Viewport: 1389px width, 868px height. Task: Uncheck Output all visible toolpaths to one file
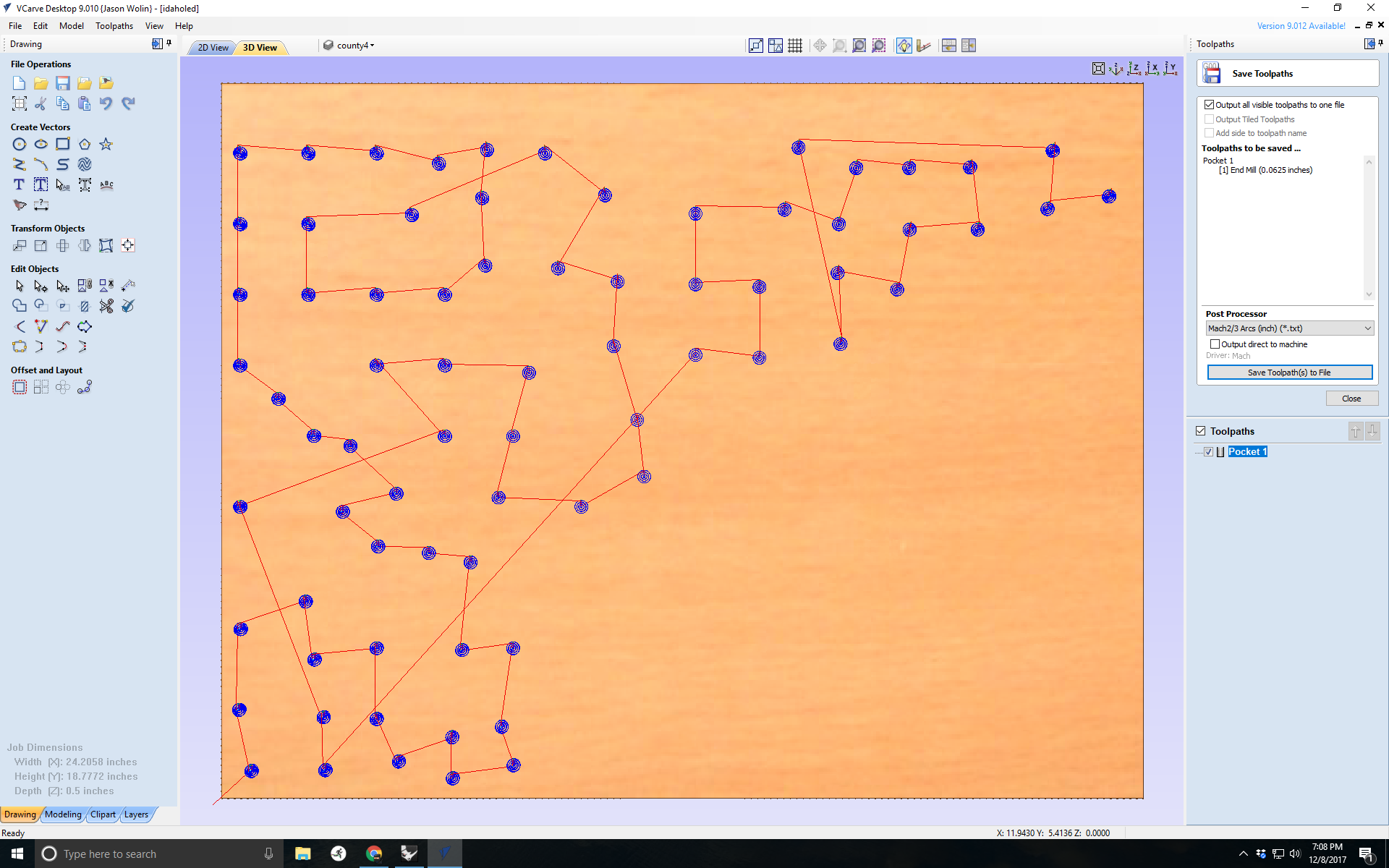pyautogui.click(x=1210, y=104)
